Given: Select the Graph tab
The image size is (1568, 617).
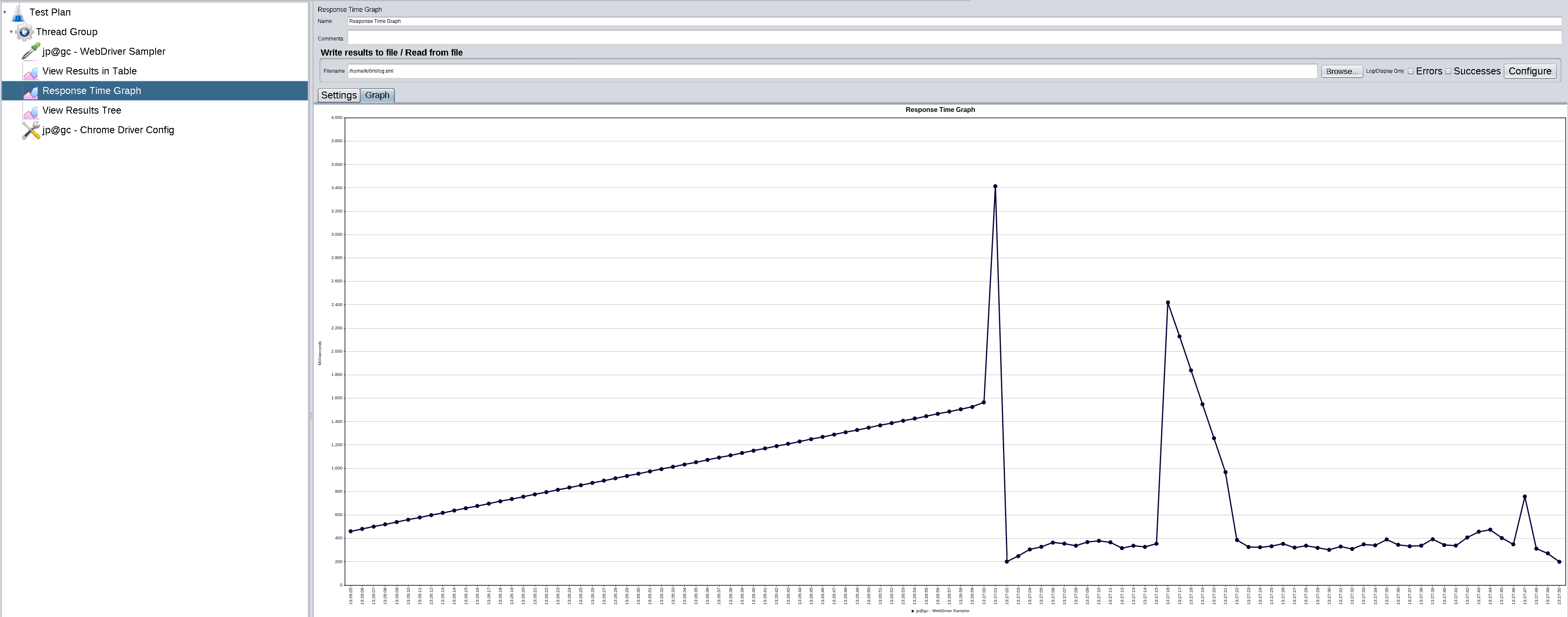Looking at the screenshot, I should 377,95.
